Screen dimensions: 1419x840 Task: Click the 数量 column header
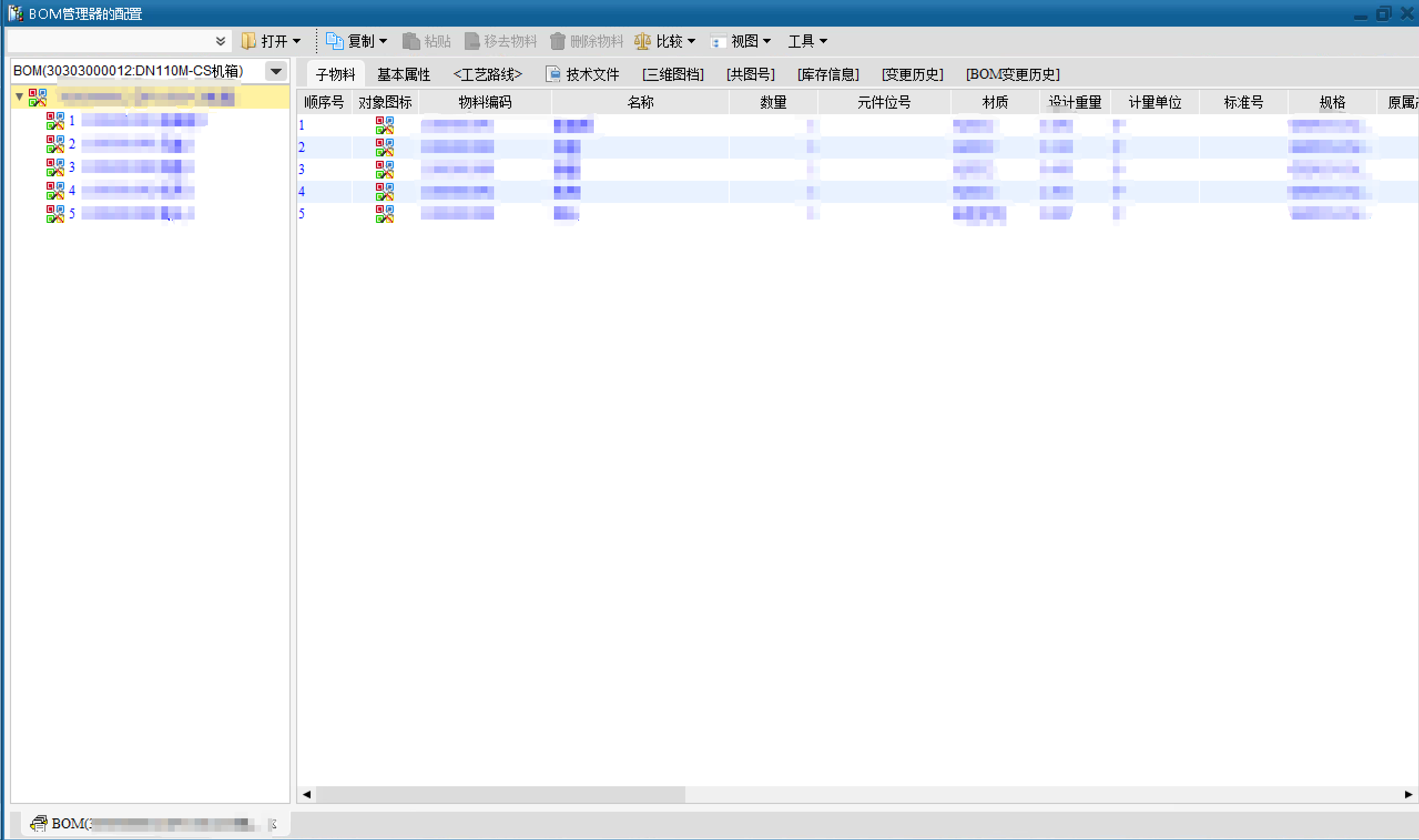tap(772, 103)
